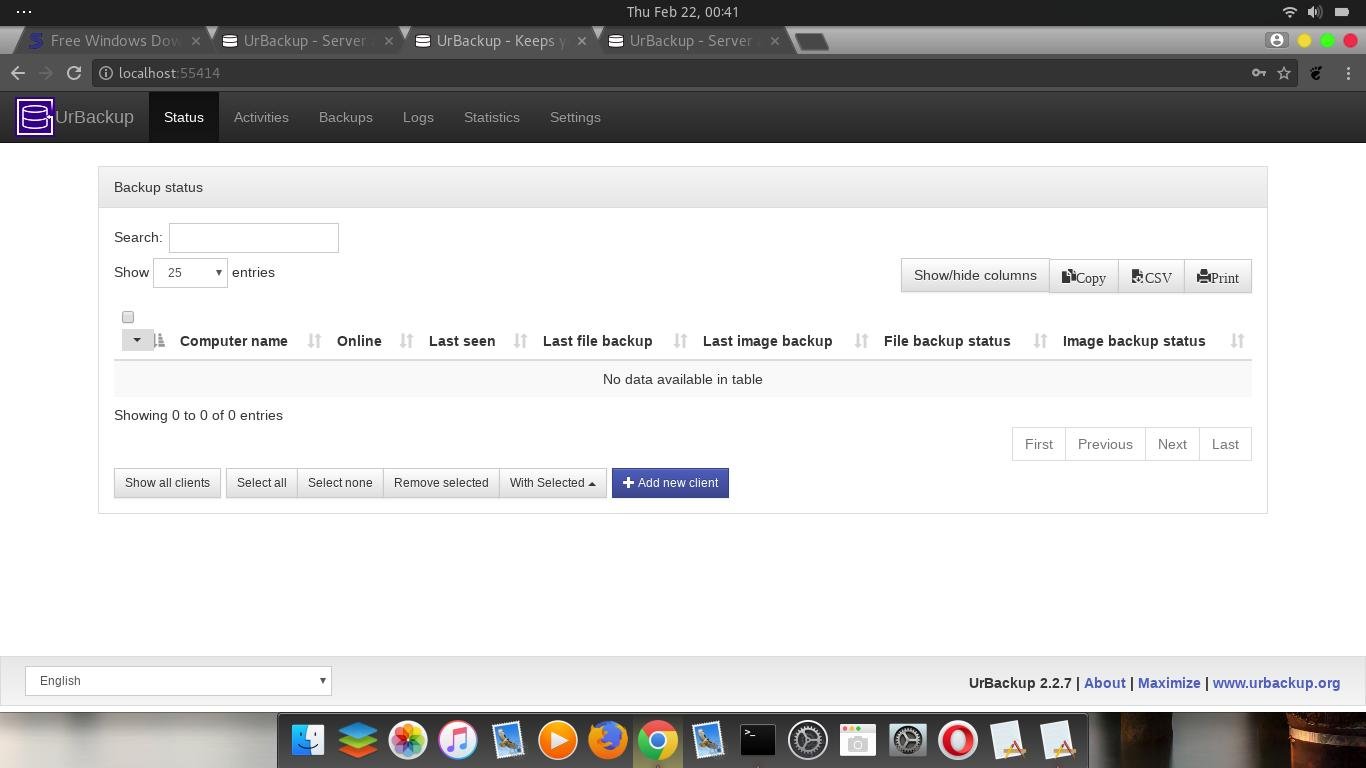Open the small caret dropdown in table header
The width and height of the screenshot is (1366, 768).
coord(137,340)
